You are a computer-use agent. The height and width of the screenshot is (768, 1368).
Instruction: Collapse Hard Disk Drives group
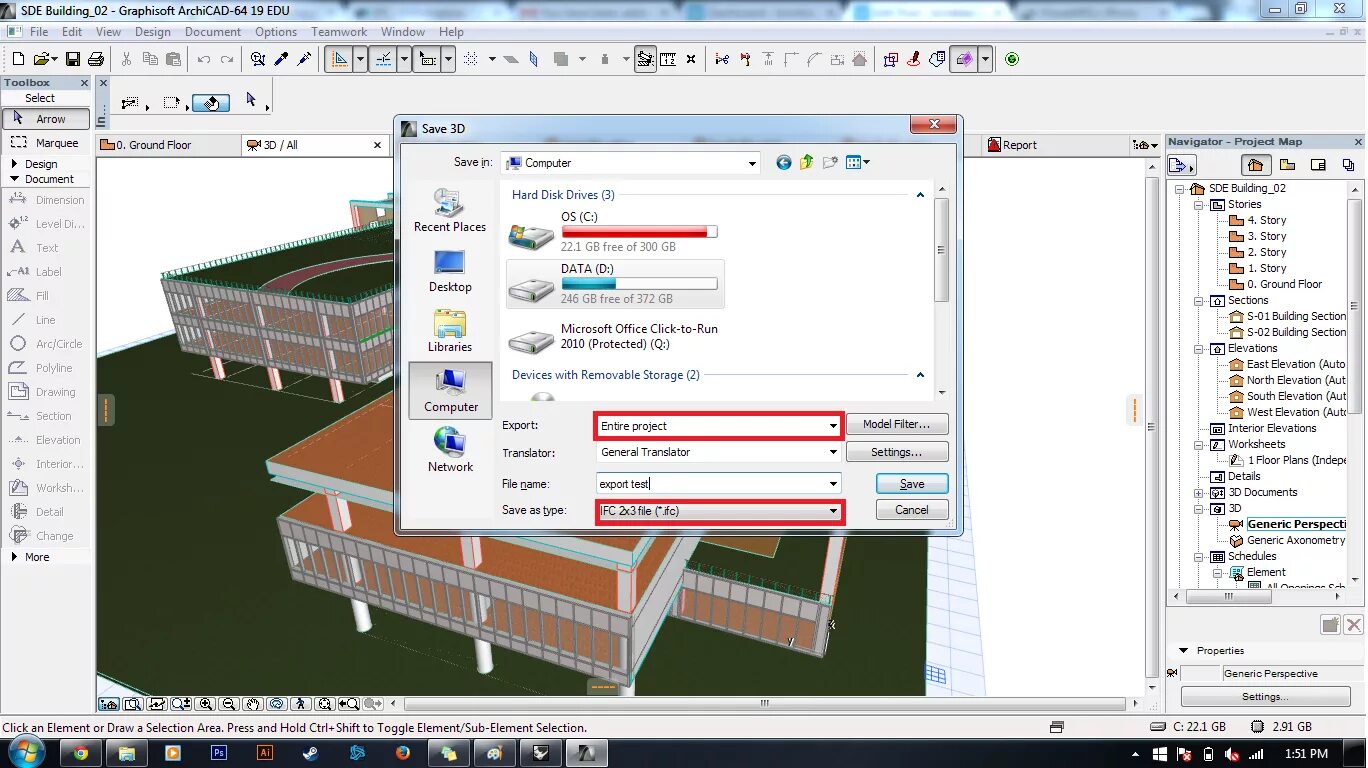click(920, 195)
